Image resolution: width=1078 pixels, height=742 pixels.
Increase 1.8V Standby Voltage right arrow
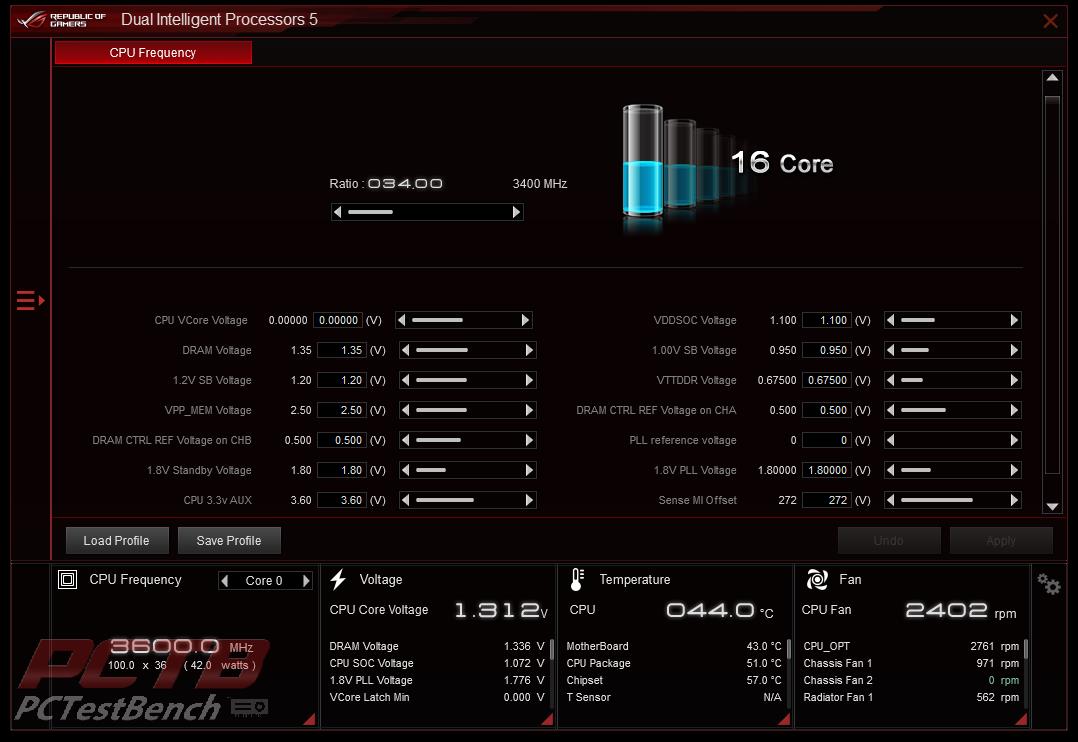[529, 470]
